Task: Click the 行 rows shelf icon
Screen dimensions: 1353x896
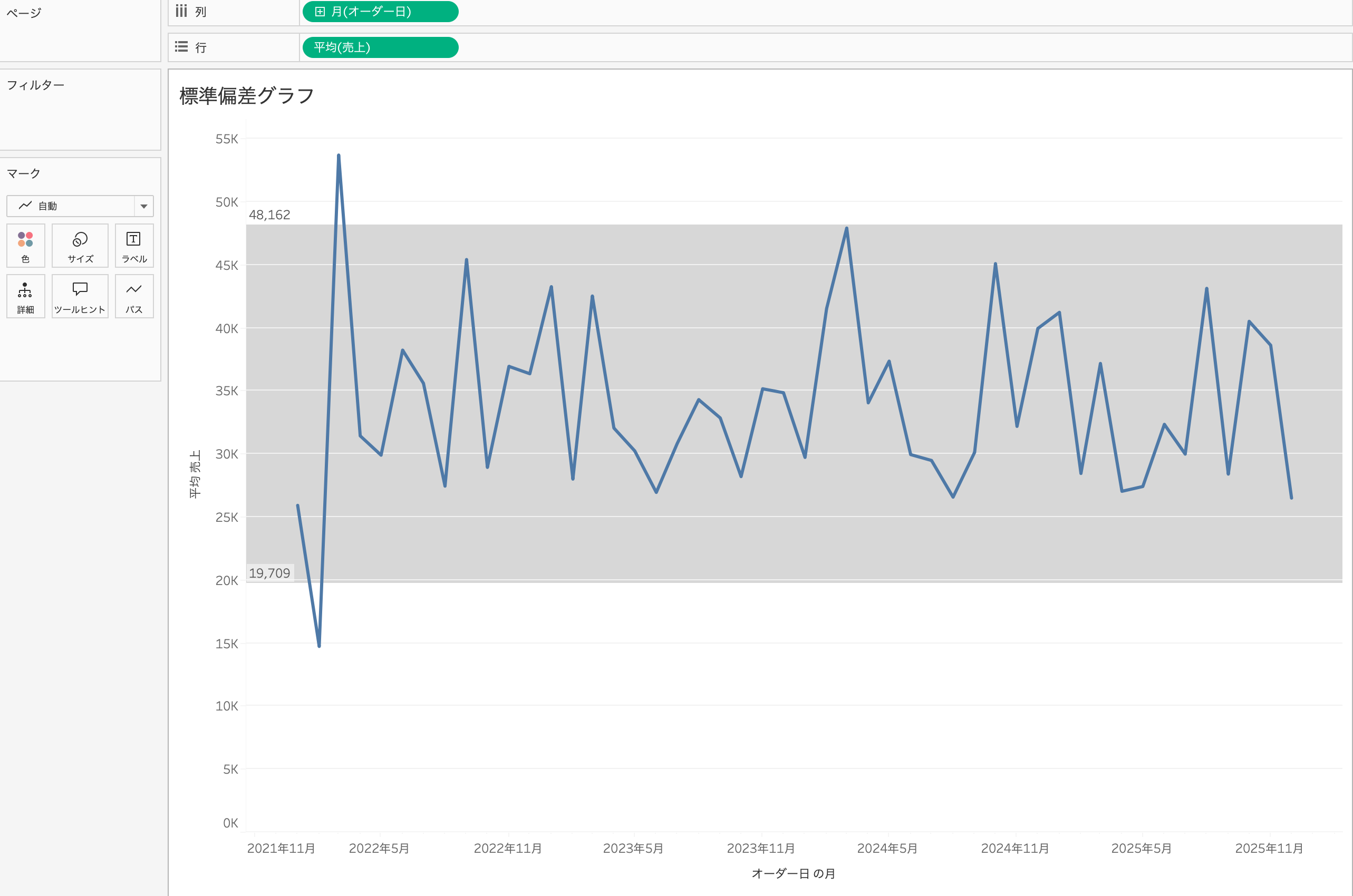Action: 181,47
